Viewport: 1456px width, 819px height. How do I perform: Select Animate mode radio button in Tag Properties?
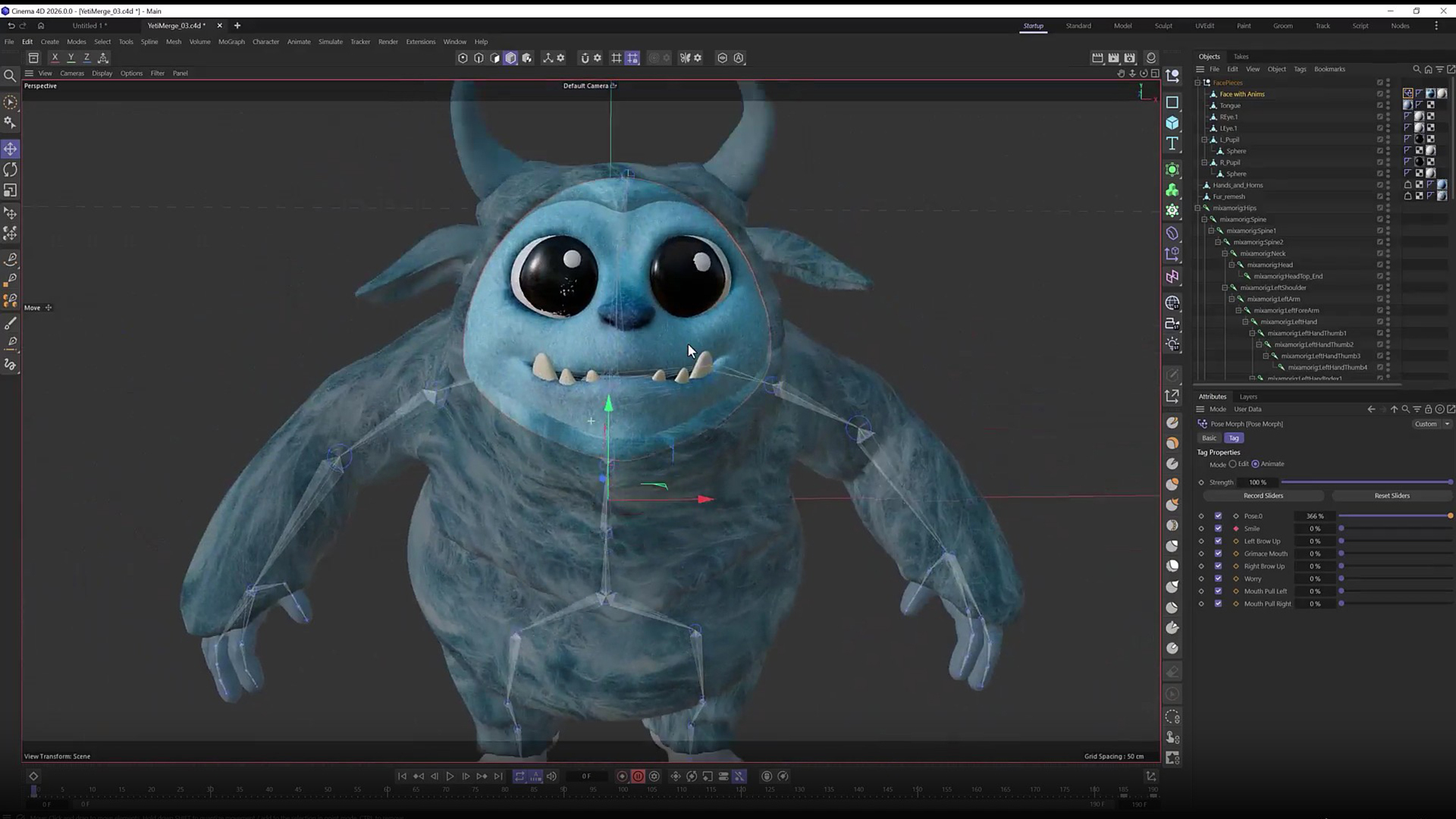pyautogui.click(x=1257, y=463)
